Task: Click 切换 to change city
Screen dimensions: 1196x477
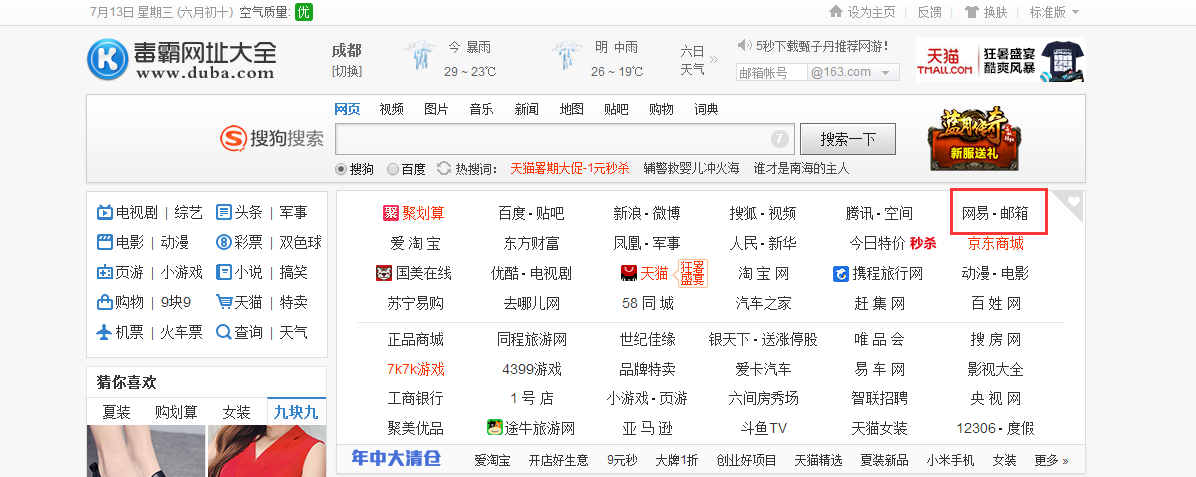Action: tap(346, 72)
